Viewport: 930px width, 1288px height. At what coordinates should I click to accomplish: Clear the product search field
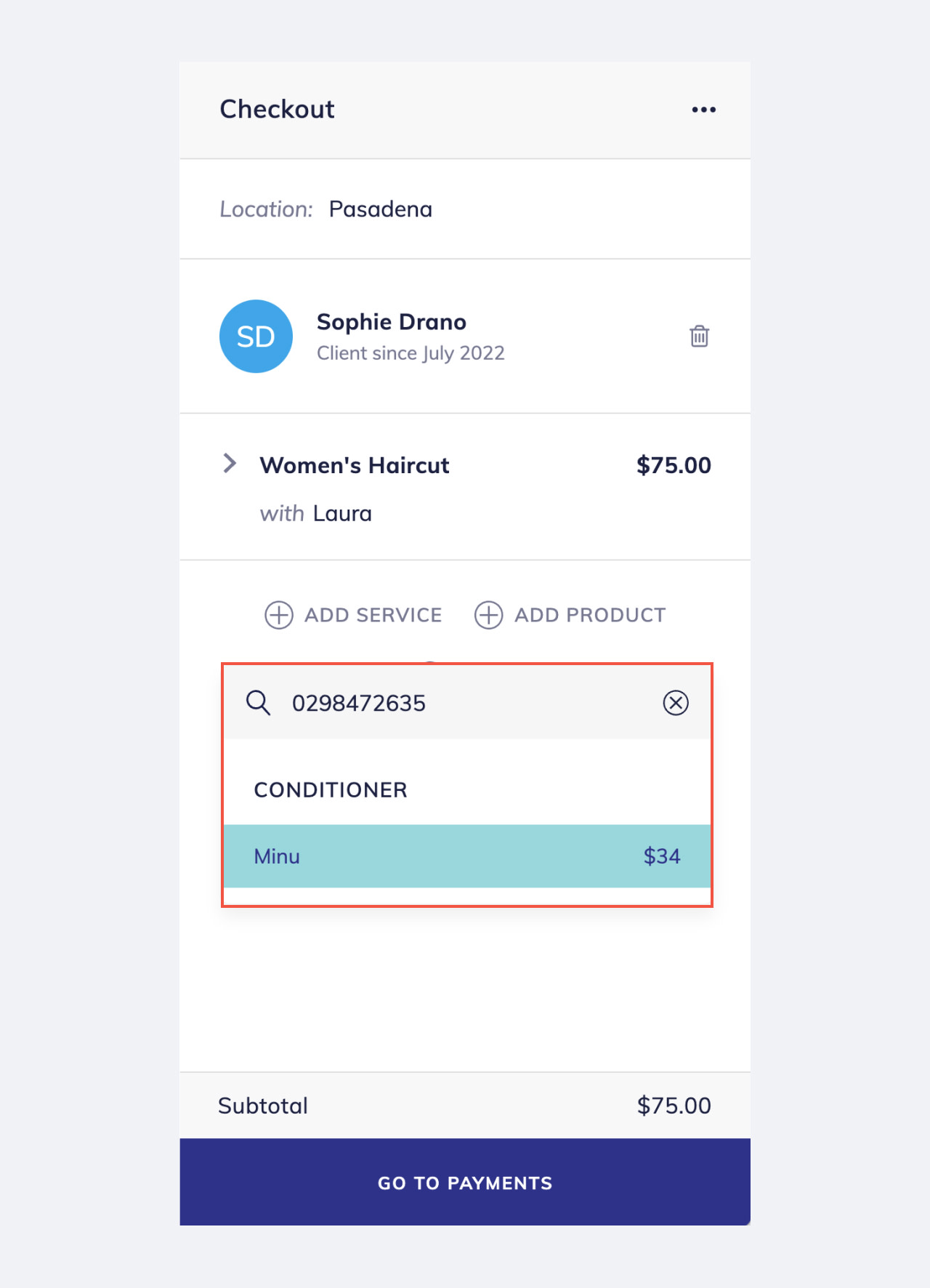click(676, 703)
